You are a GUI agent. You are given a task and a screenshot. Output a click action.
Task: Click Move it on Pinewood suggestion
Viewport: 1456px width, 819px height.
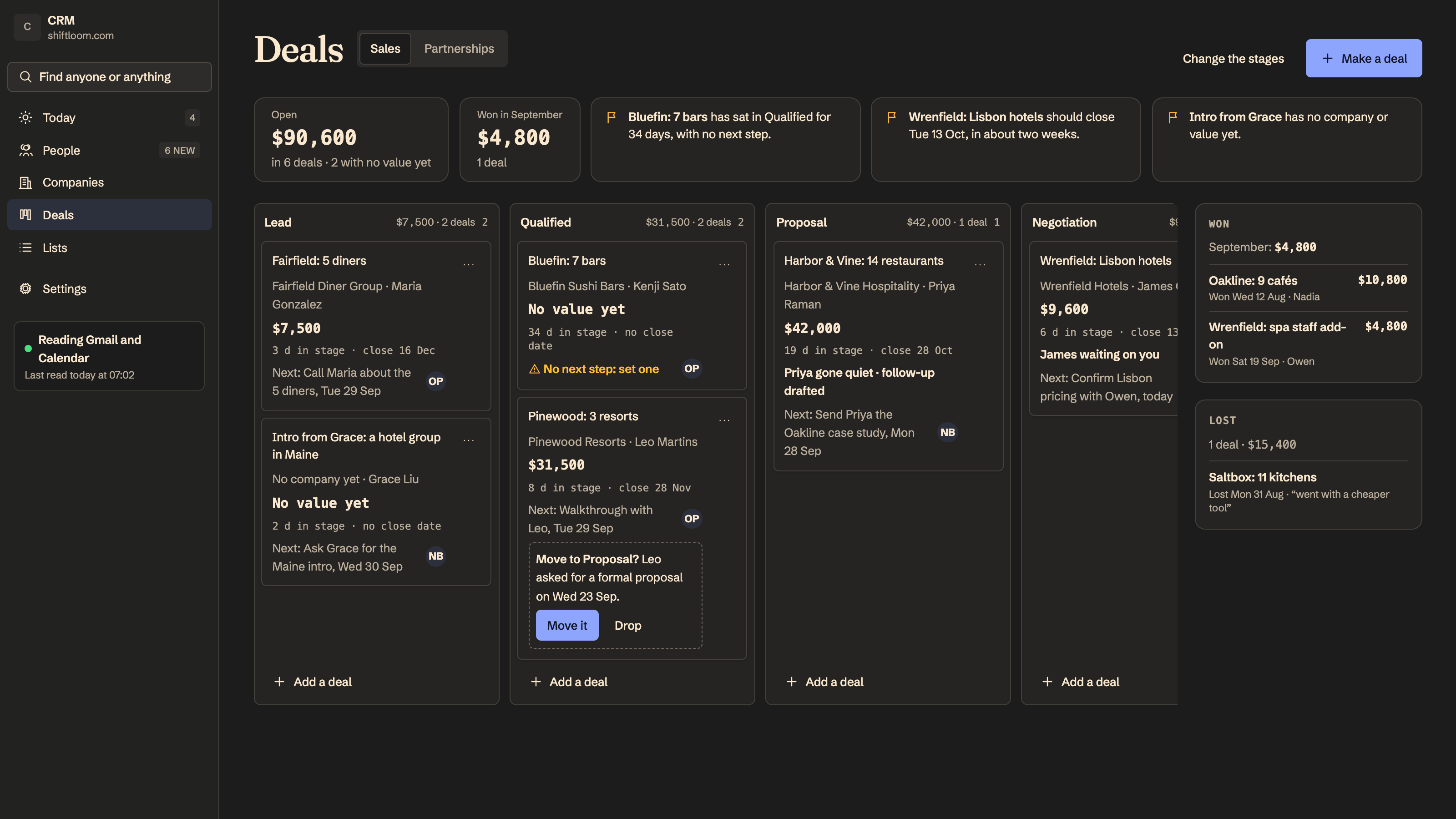coord(567,625)
